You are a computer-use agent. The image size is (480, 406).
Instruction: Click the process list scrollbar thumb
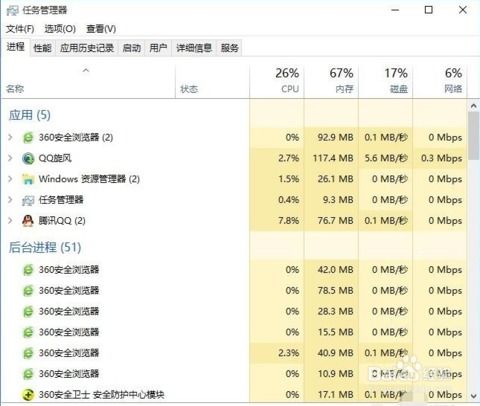473,136
